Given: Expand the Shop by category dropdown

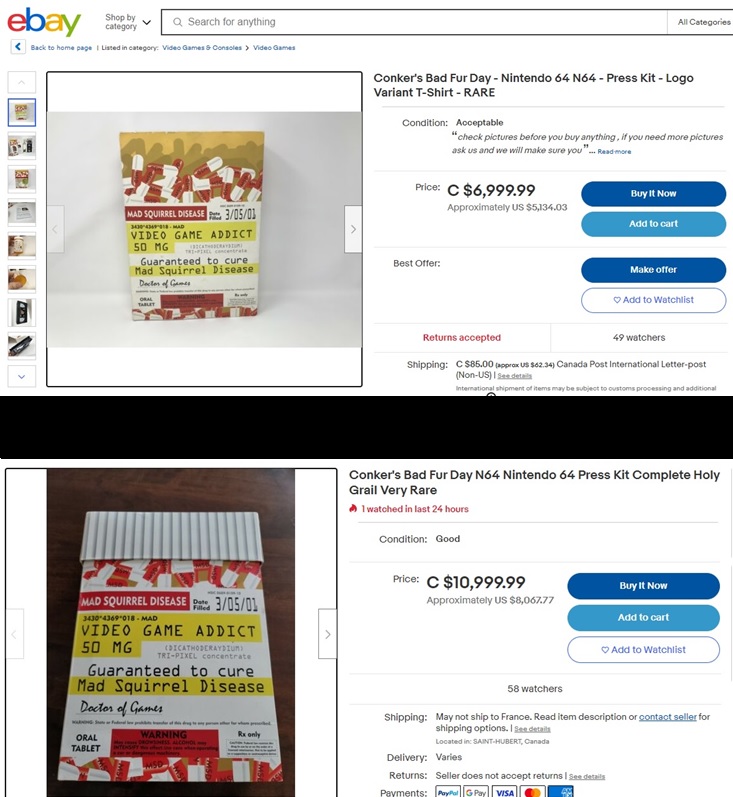Looking at the screenshot, I should coord(128,22).
